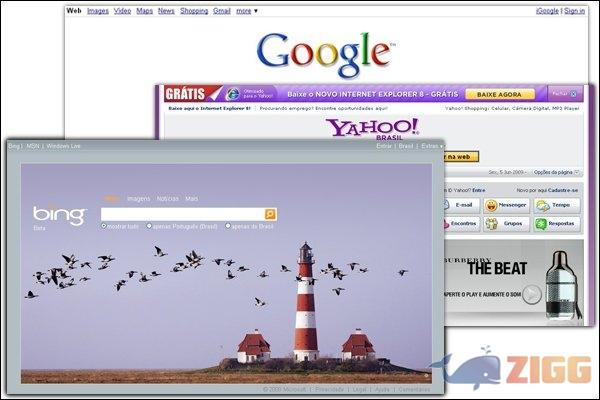
Task: Click into the Bing search input field
Action: tap(183, 214)
